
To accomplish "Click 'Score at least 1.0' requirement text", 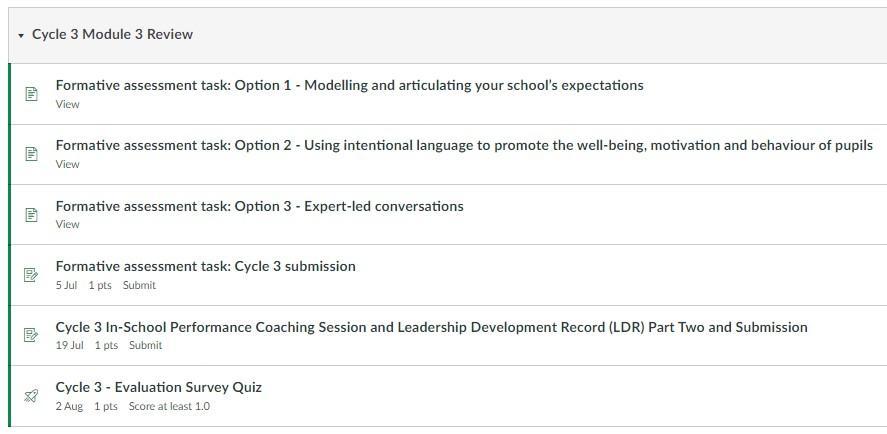I will pos(169,406).
